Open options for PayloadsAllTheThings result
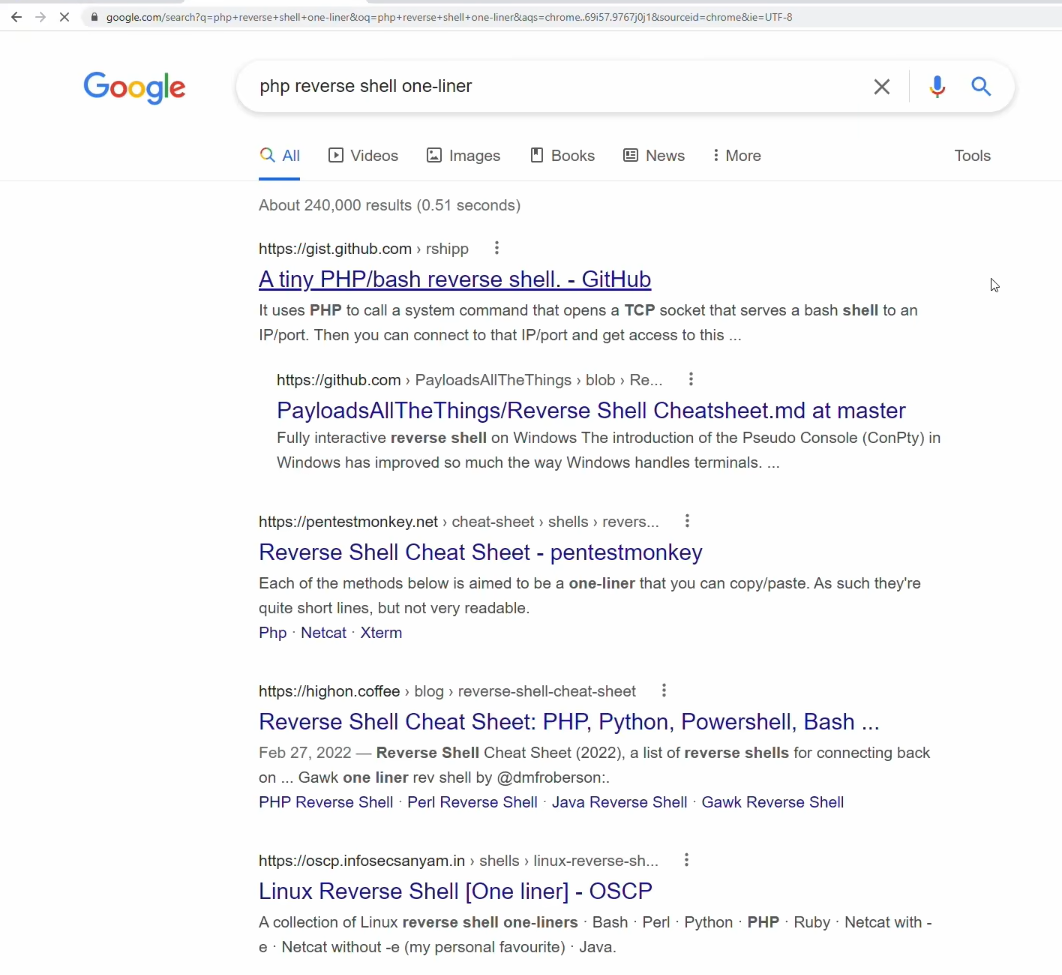Screen dimensions: 1062x975 click(x=691, y=379)
